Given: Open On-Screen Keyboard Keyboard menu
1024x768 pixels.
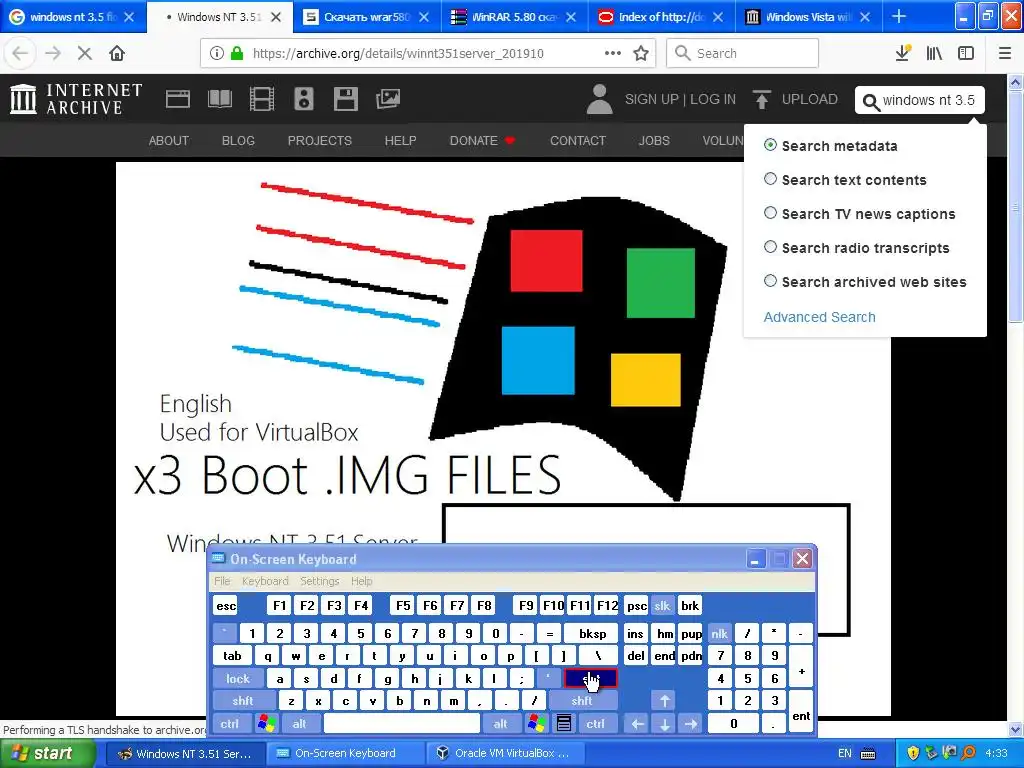Looking at the screenshot, I should tap(265, 581).
